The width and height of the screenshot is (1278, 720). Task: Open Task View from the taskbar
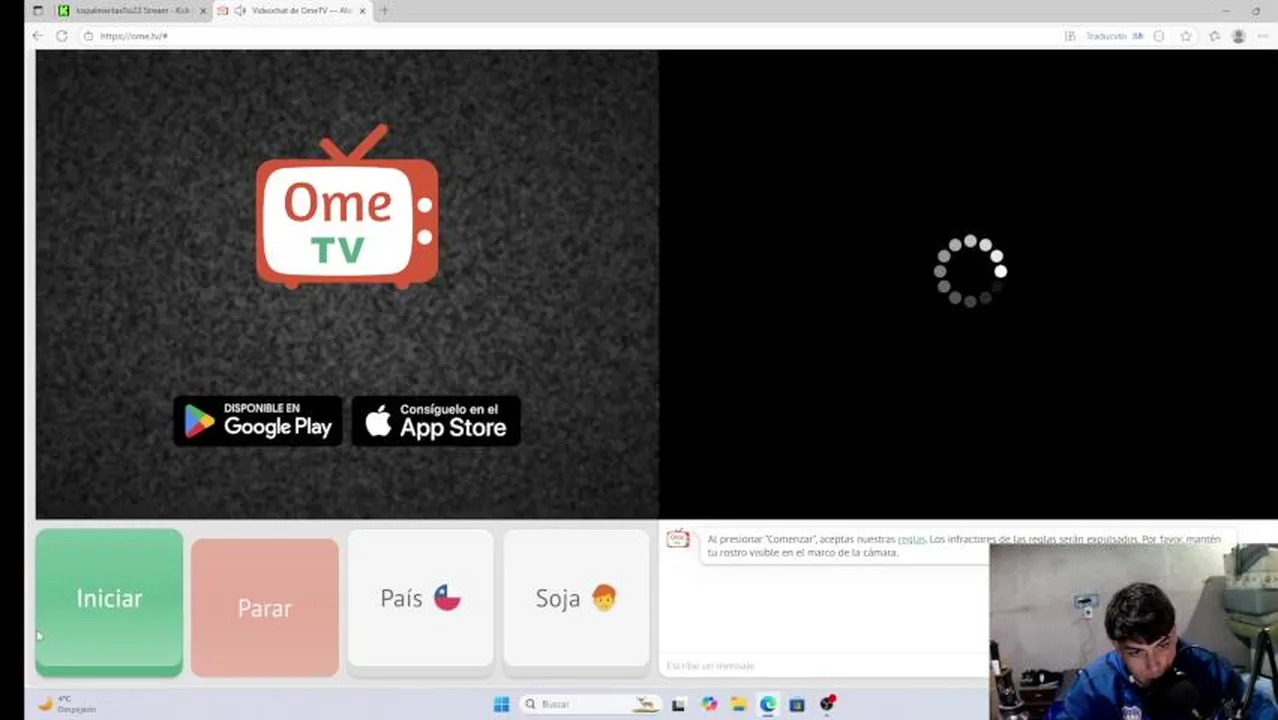coord(678,704)
